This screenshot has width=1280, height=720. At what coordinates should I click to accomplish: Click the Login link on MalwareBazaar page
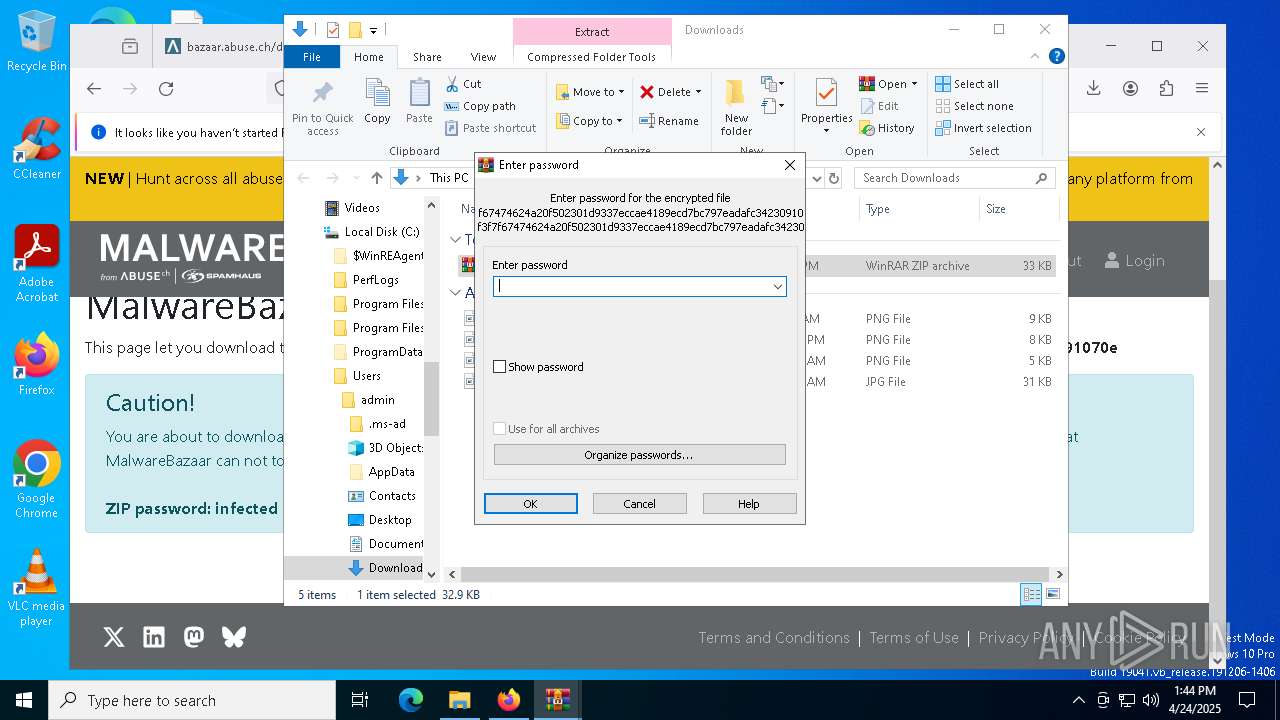pyautogui.click(x=1135, y=261)
